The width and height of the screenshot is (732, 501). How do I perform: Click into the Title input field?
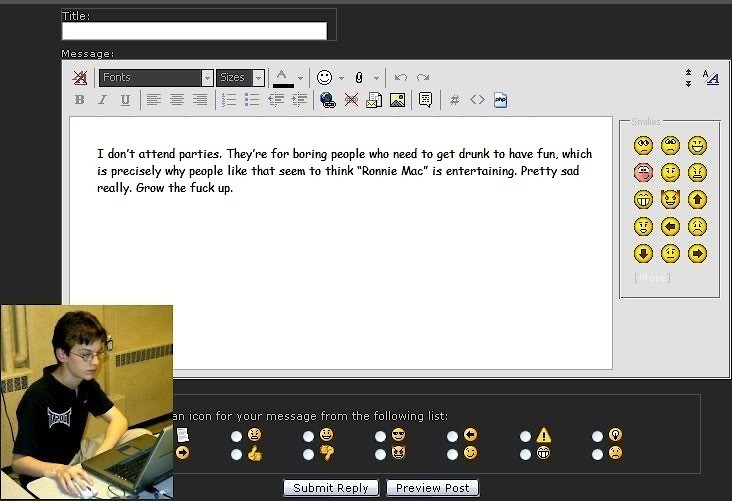coord(194,31)
